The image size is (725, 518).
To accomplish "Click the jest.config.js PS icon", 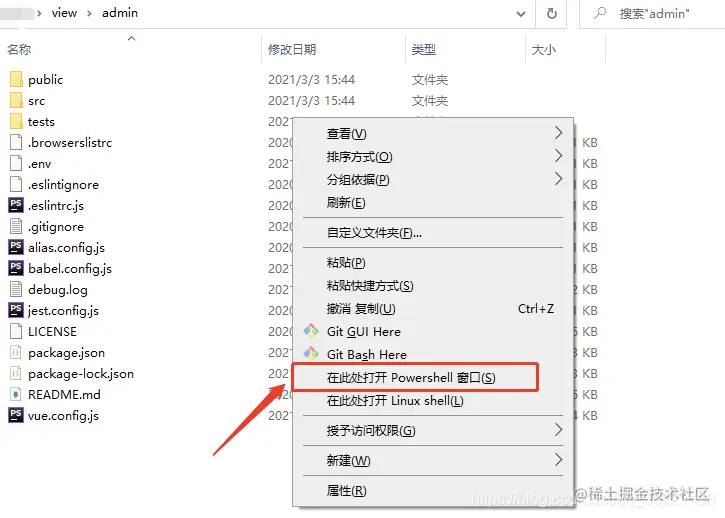I will (x=16, y=310).
